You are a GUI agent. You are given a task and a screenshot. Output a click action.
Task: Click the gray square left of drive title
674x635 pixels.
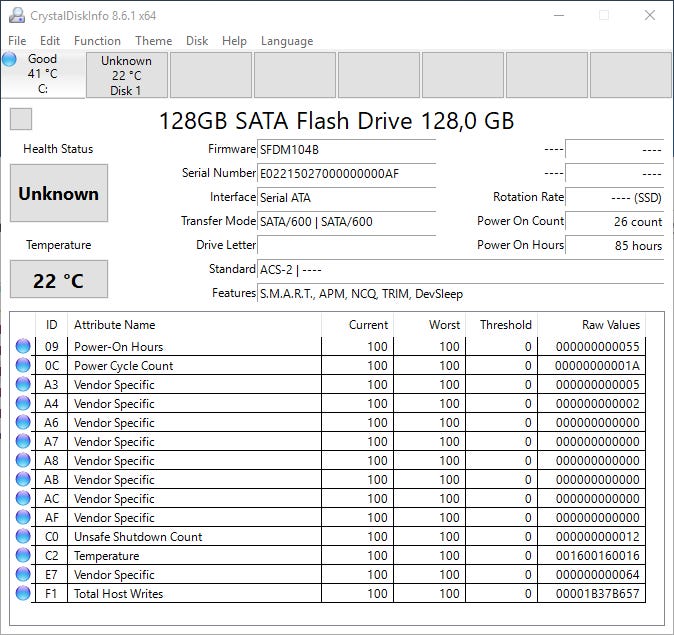(x=21, y=120)
